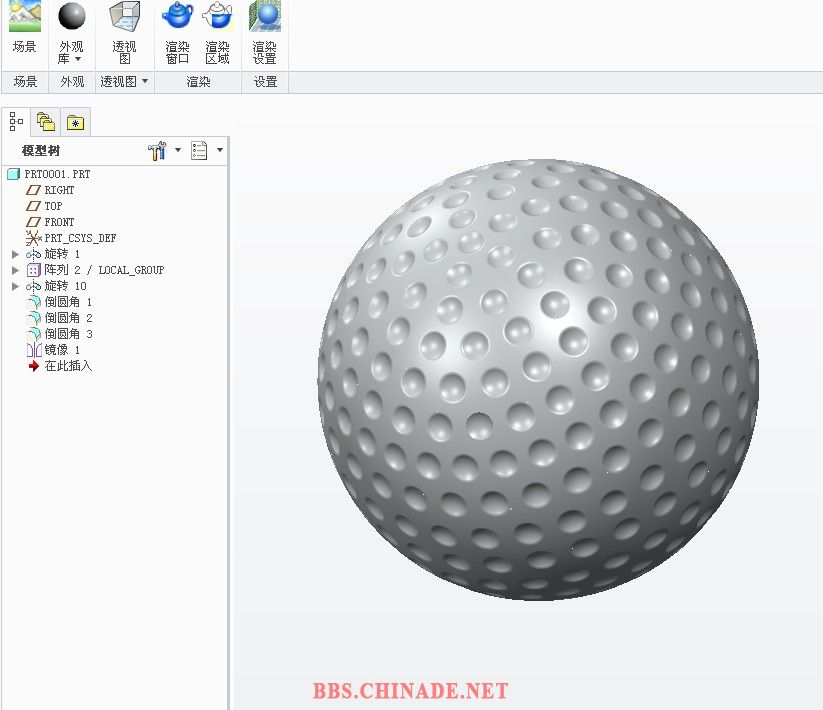Click the 倒圆角 1 round icon
The image size is (823, 710).
34,302
